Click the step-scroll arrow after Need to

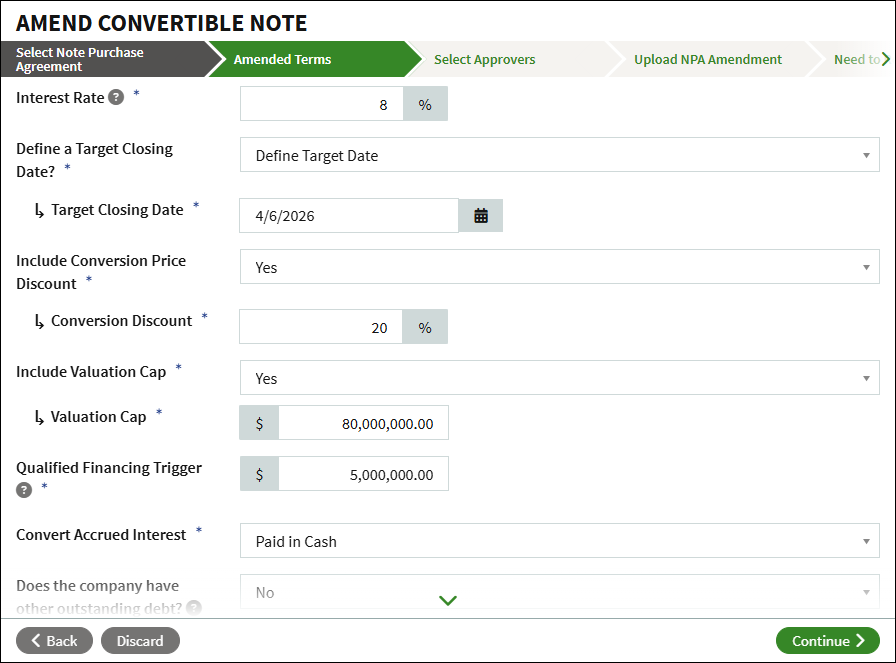[x=886, y=59]
